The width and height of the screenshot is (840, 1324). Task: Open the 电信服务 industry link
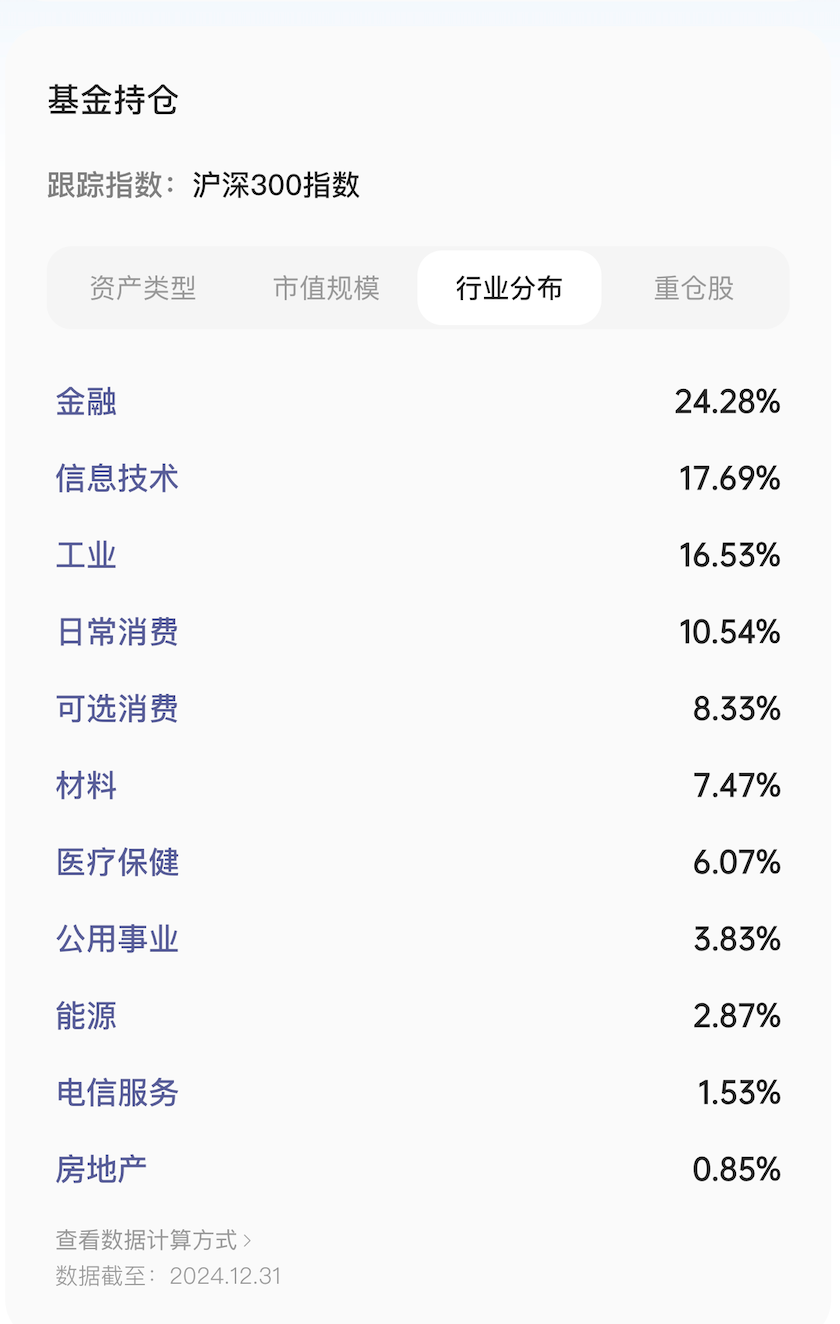[117, 1092]
